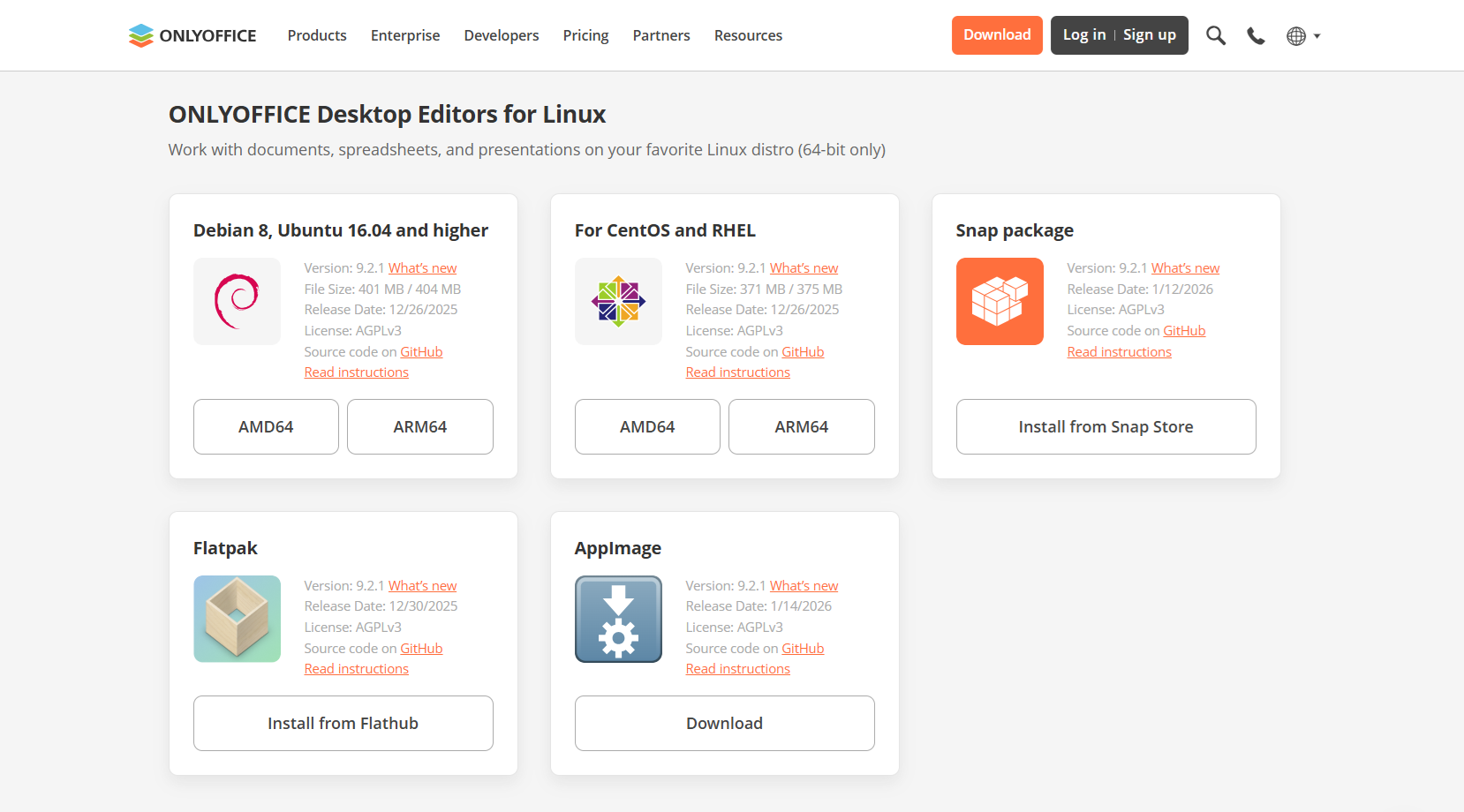
Task: Download the AMD64 Debian package
Action: coord(266,426)
